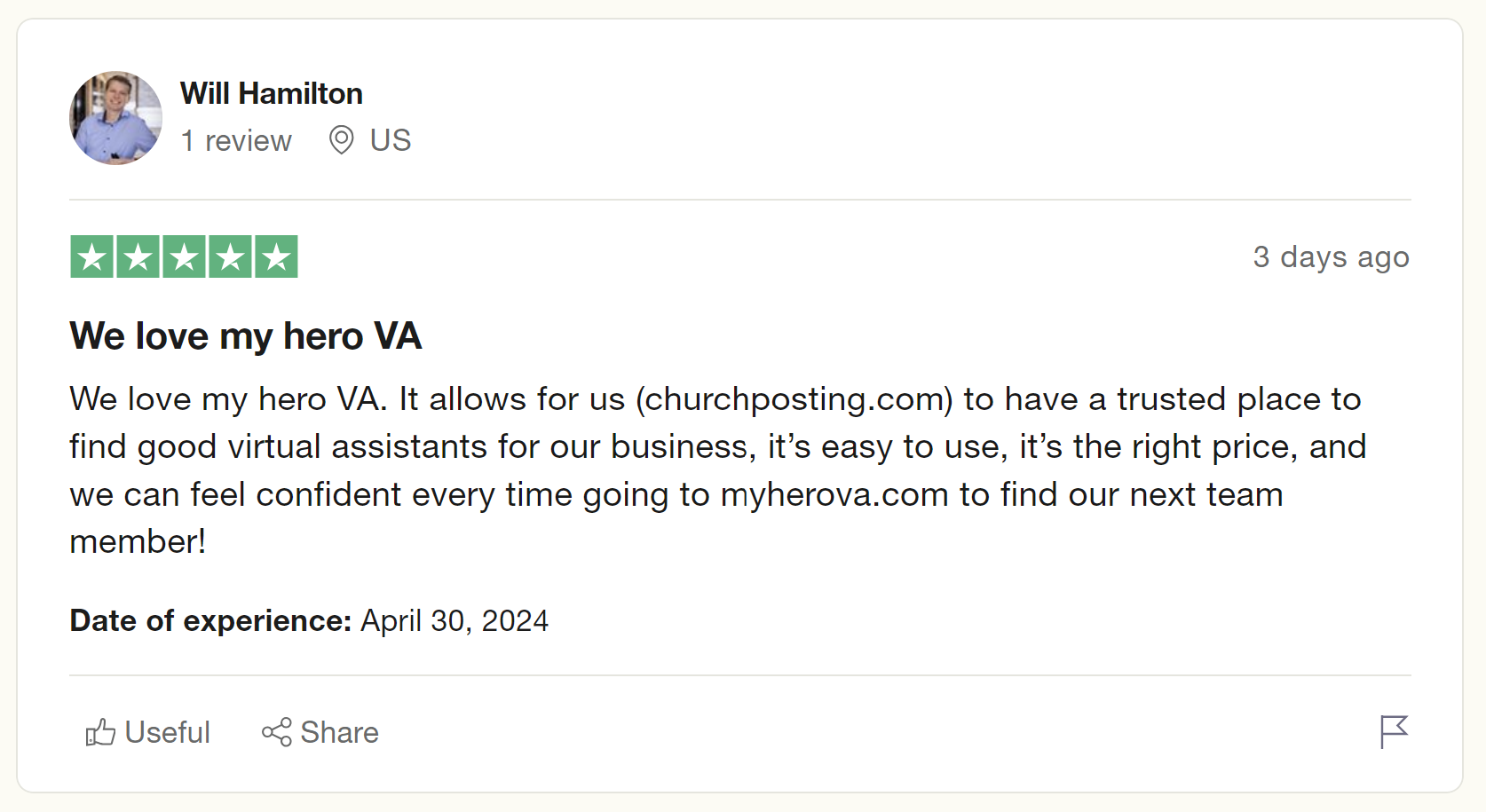Click the location pin icon
Image resolution: width=1486 pixels, height=812 pixels.
[x=342, y=140]
